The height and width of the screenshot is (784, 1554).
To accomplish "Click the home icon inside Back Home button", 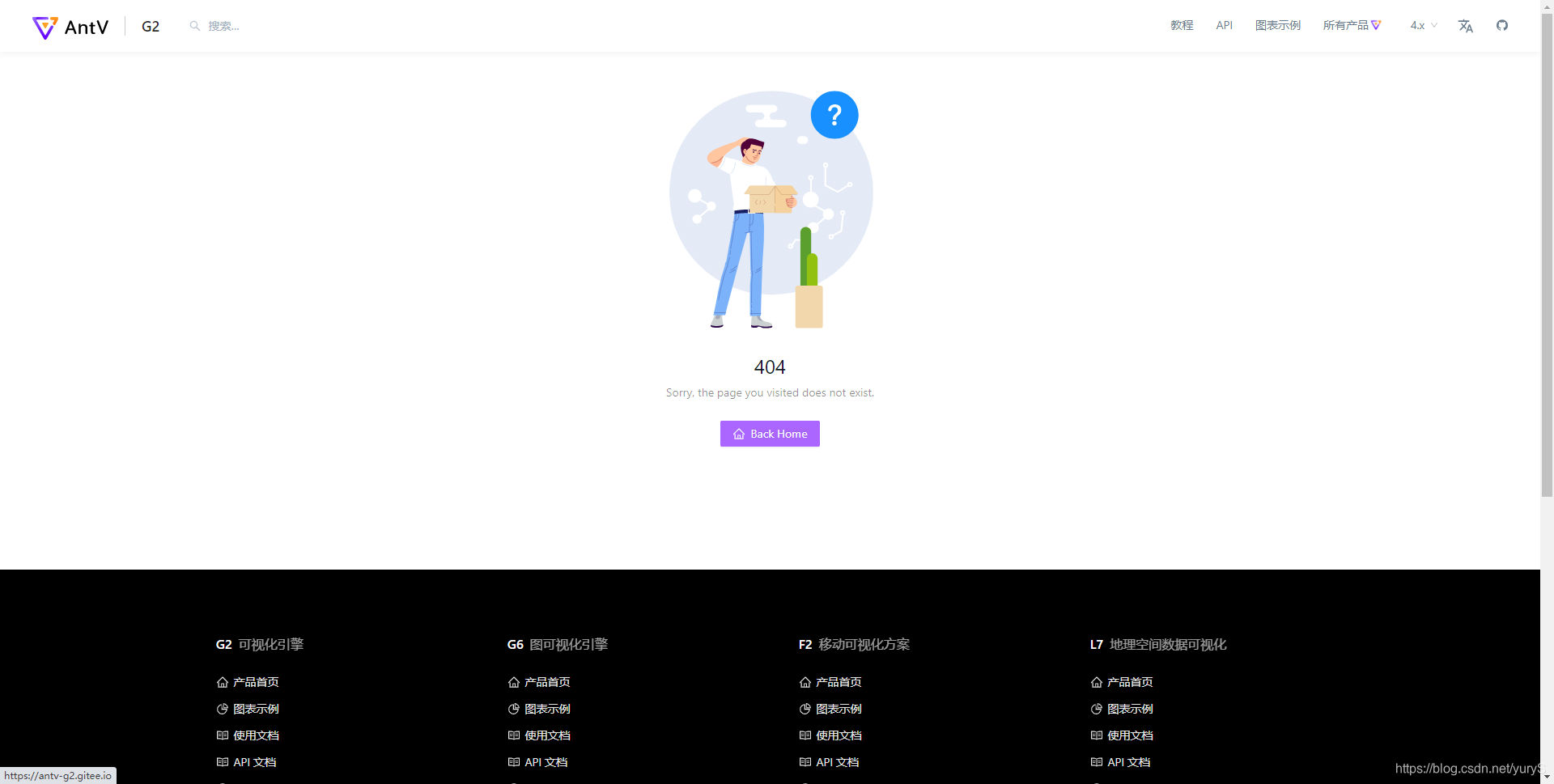I will click(x=737, y=434).
